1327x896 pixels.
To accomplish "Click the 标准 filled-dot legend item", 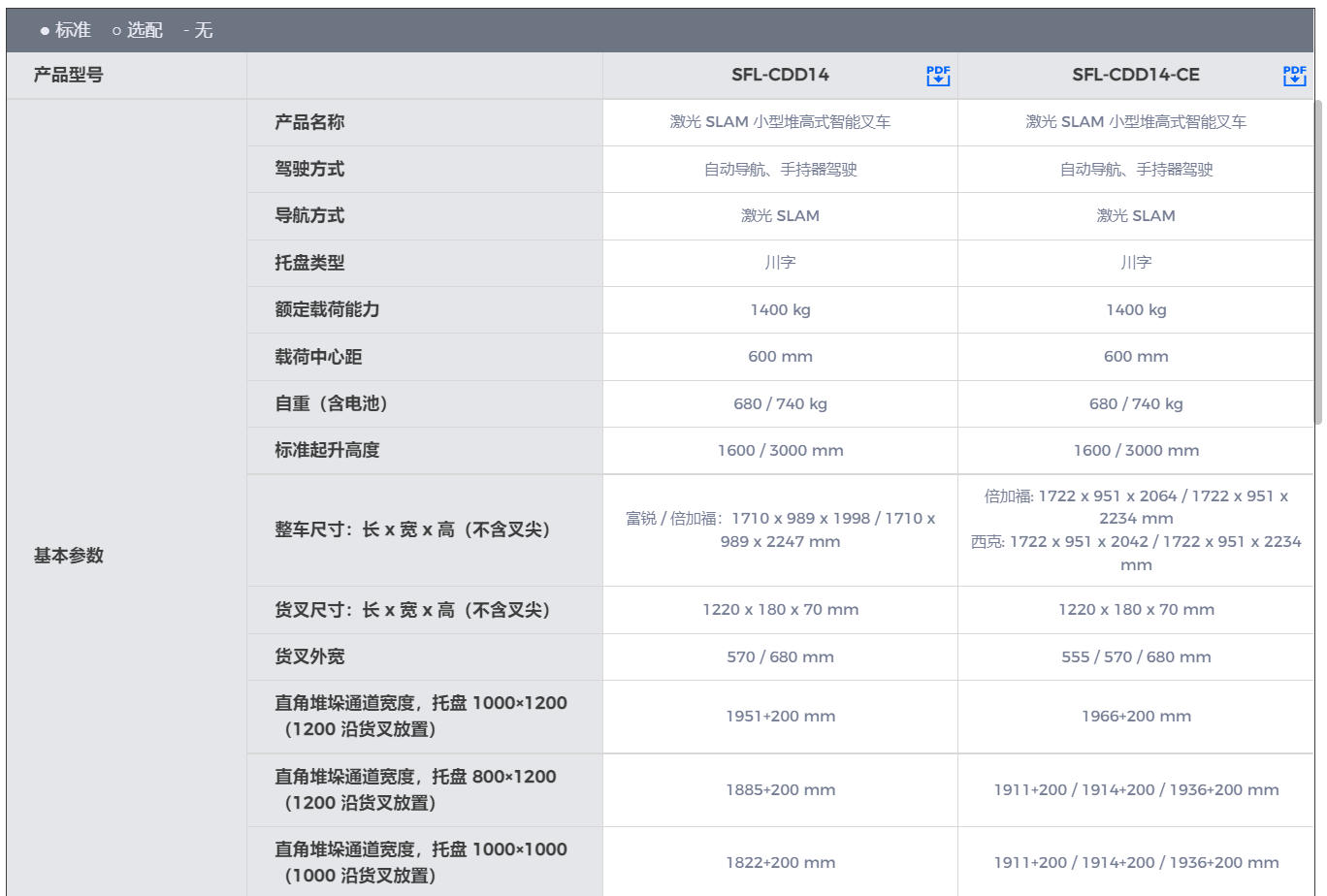I will [x=66, y=30].
